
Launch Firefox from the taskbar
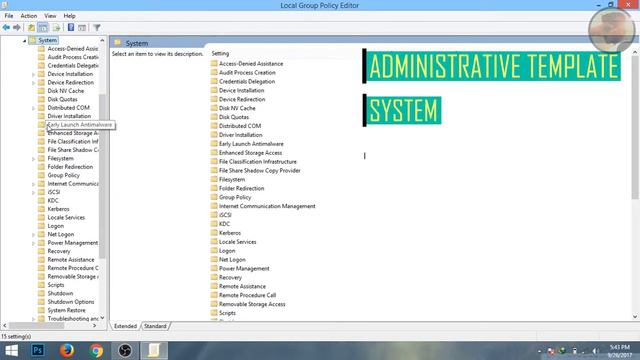tap(67, 351)
